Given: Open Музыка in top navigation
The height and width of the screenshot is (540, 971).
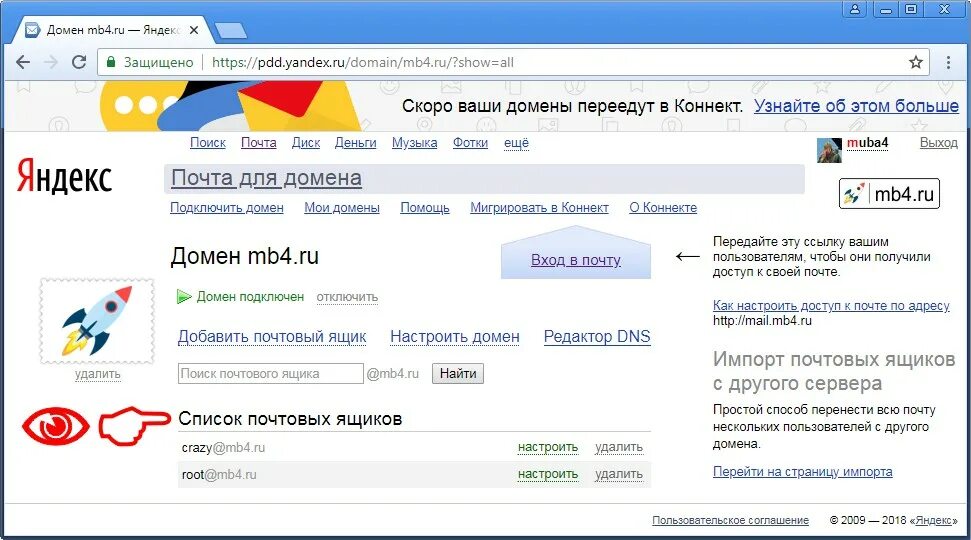Looking at the screenshot, I should 414,143.
